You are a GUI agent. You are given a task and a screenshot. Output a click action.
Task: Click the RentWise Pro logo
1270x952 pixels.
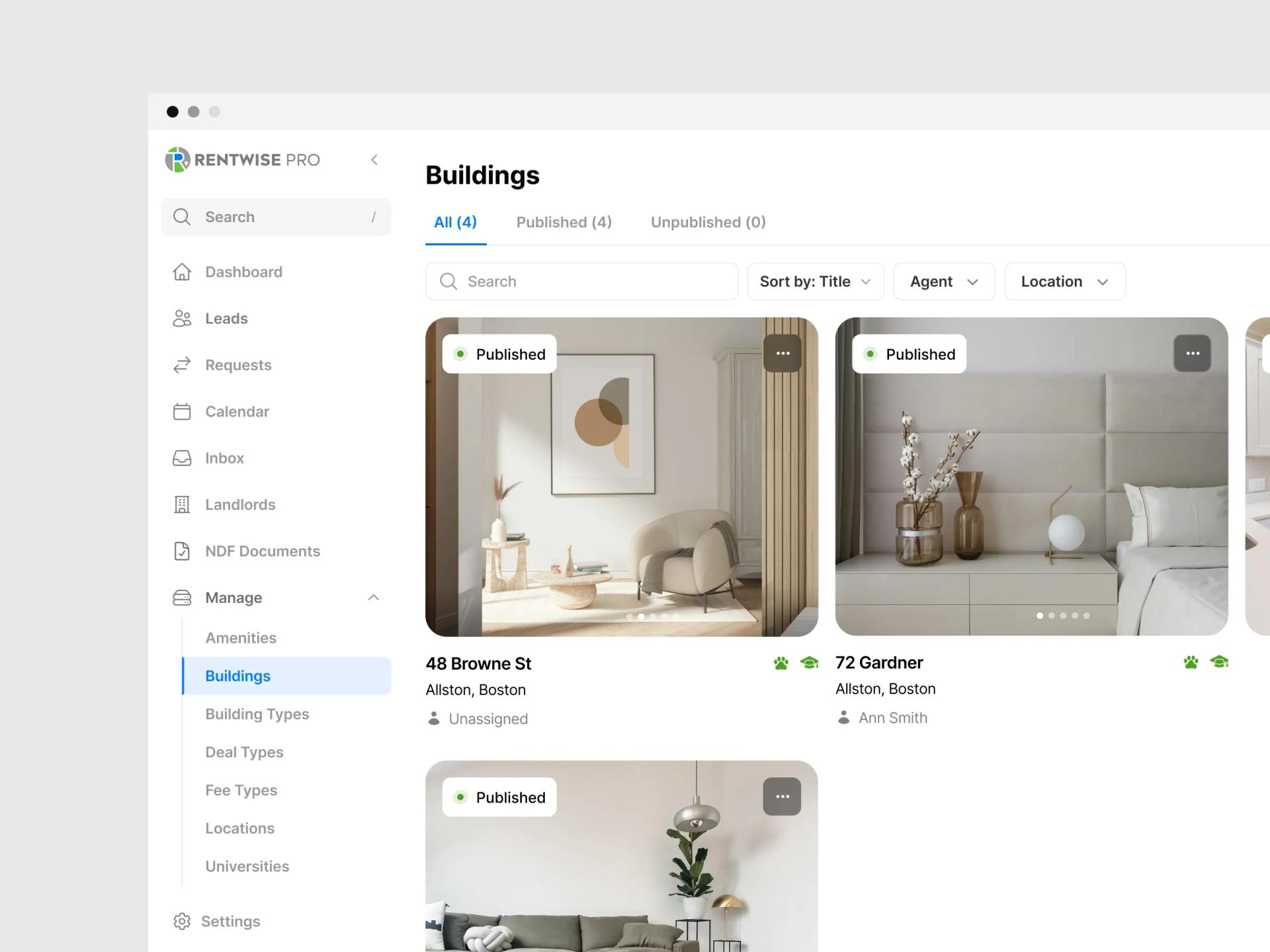(x=242, y=160)
